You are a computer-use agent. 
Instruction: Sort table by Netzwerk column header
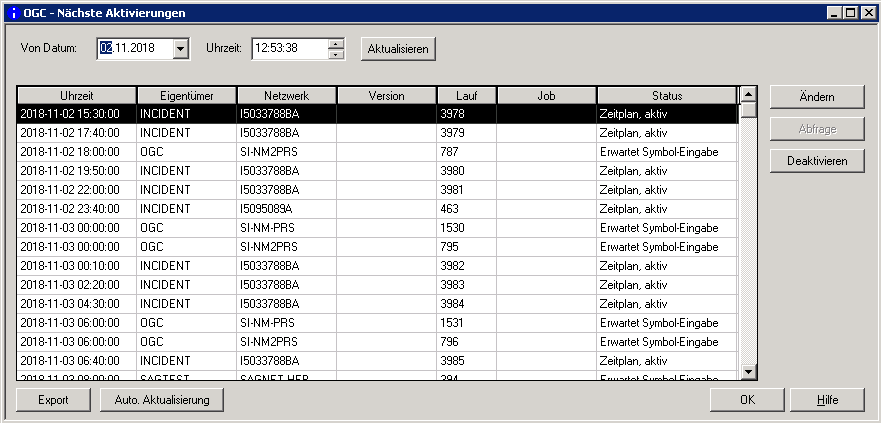coord(286,95)
